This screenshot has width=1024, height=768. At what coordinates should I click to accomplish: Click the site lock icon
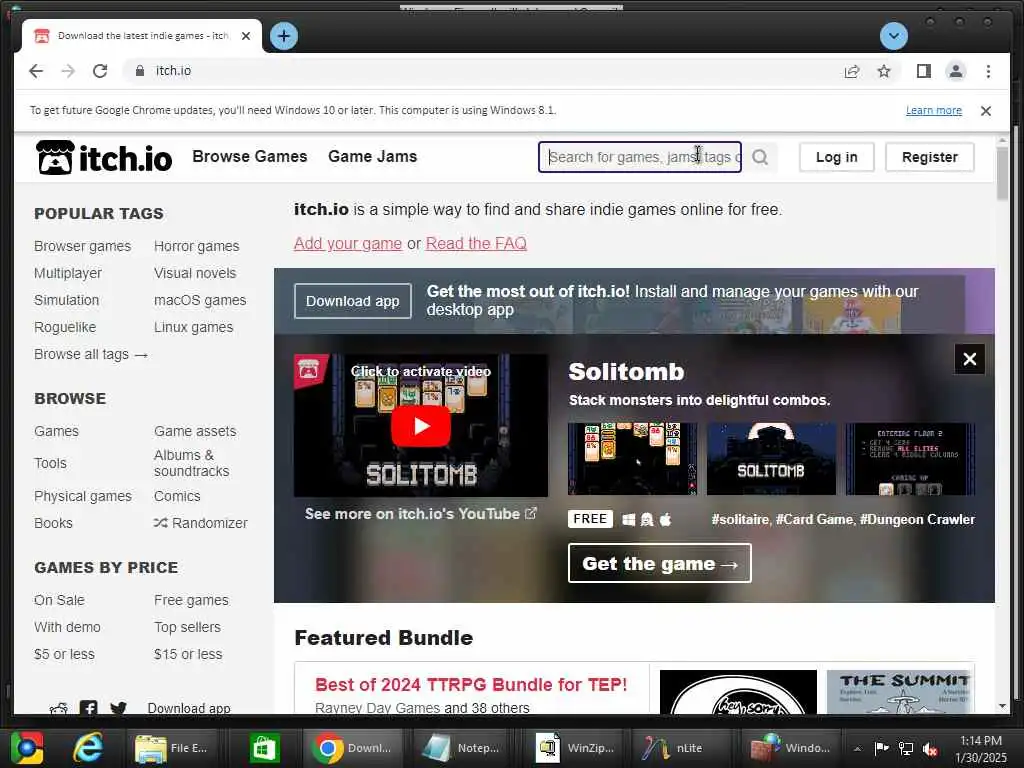[x=139, y=71]
